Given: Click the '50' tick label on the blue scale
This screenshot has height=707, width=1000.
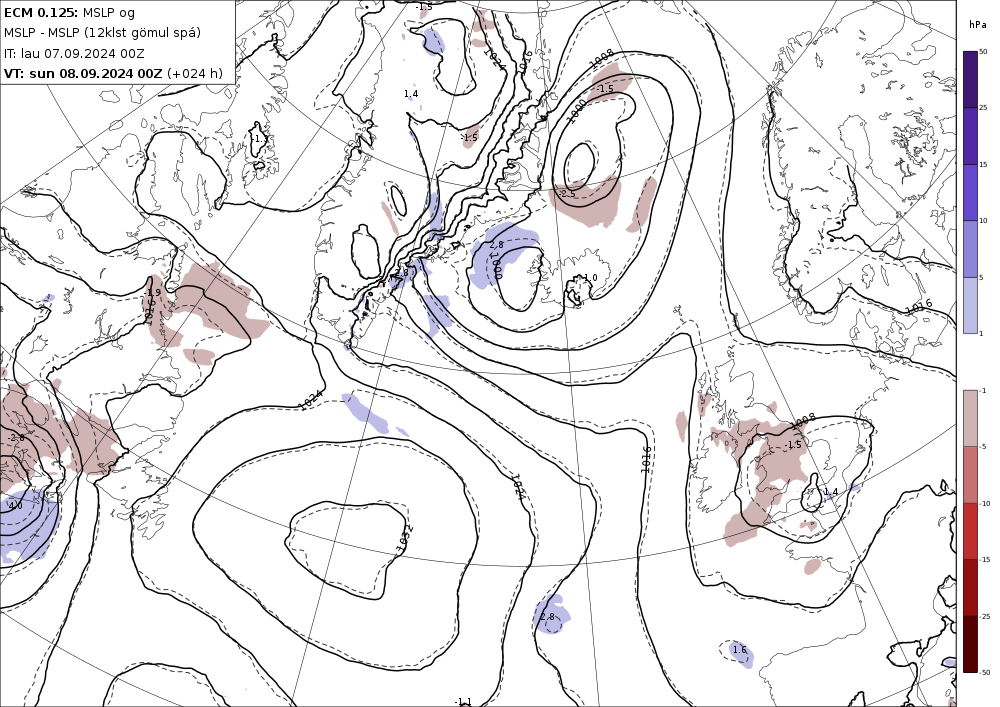Looking at the screenshot, I should click(983, 52).
